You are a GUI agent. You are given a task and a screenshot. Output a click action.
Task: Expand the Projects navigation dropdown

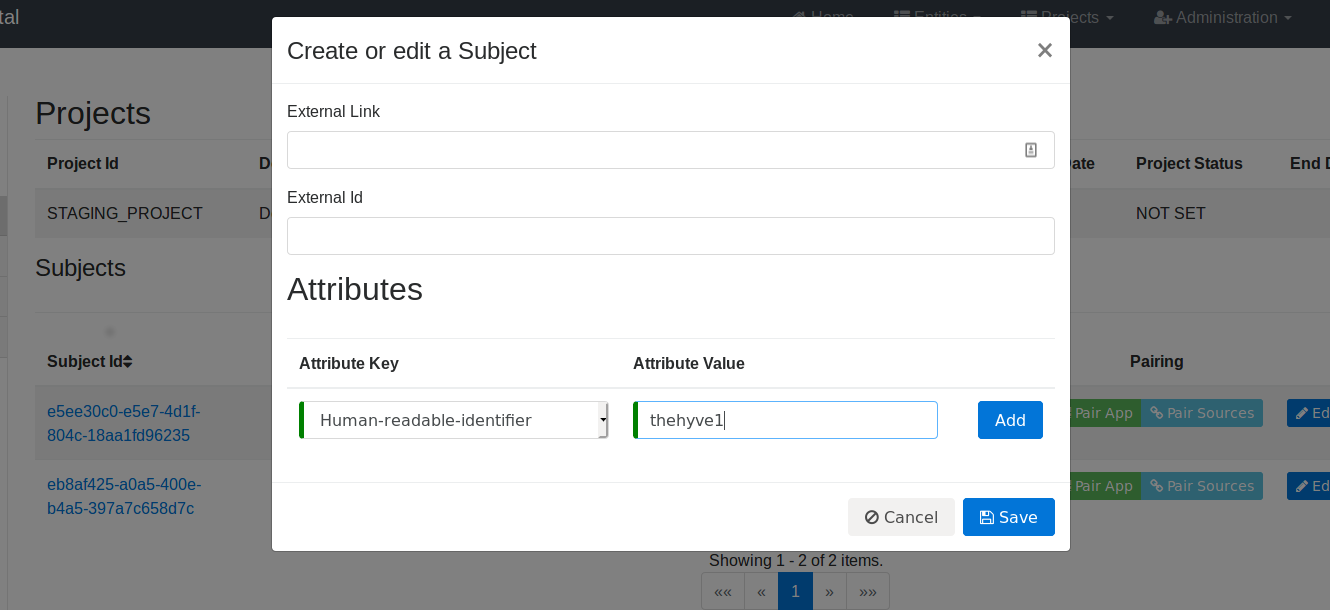[1069, 18]
